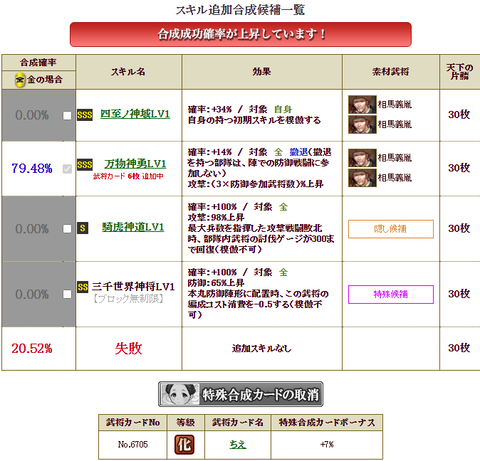Click the スキル追加合成候補一覧 page title
This screenshot has width=480, height=461.
pyautogui.click(x=240, y=10)
